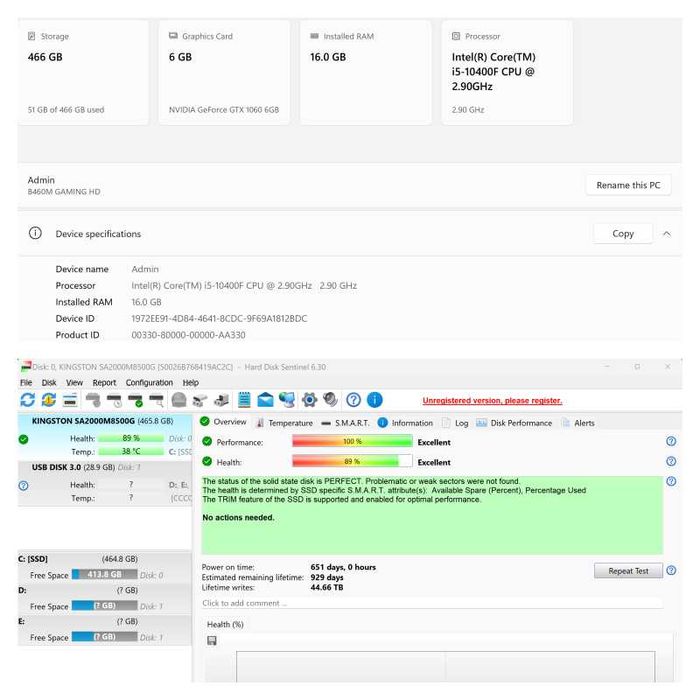Image resolution: width=700 pixels, height=700 pixels.
Task: Open the Report menu
Action: click(104, 383)
